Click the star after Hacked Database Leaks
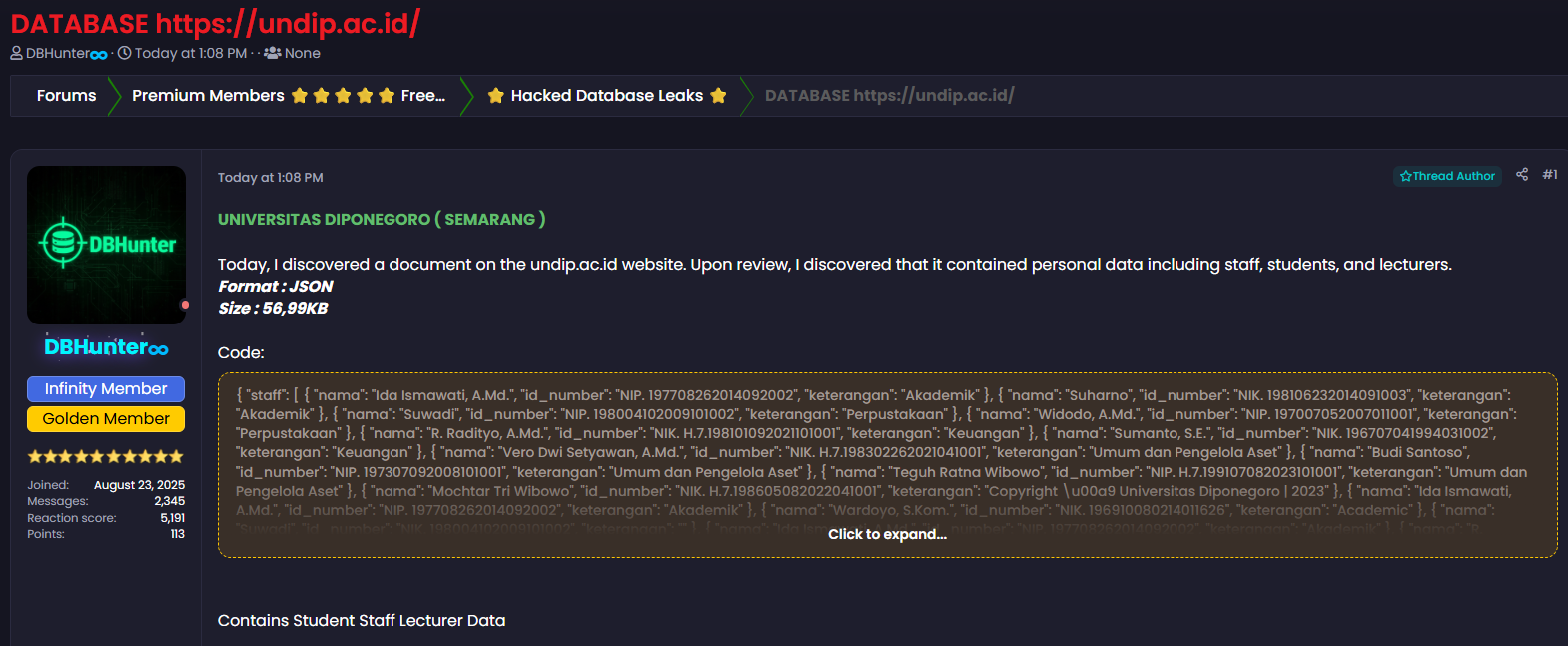Screen dimensions: 1568x646 (718, 96)
